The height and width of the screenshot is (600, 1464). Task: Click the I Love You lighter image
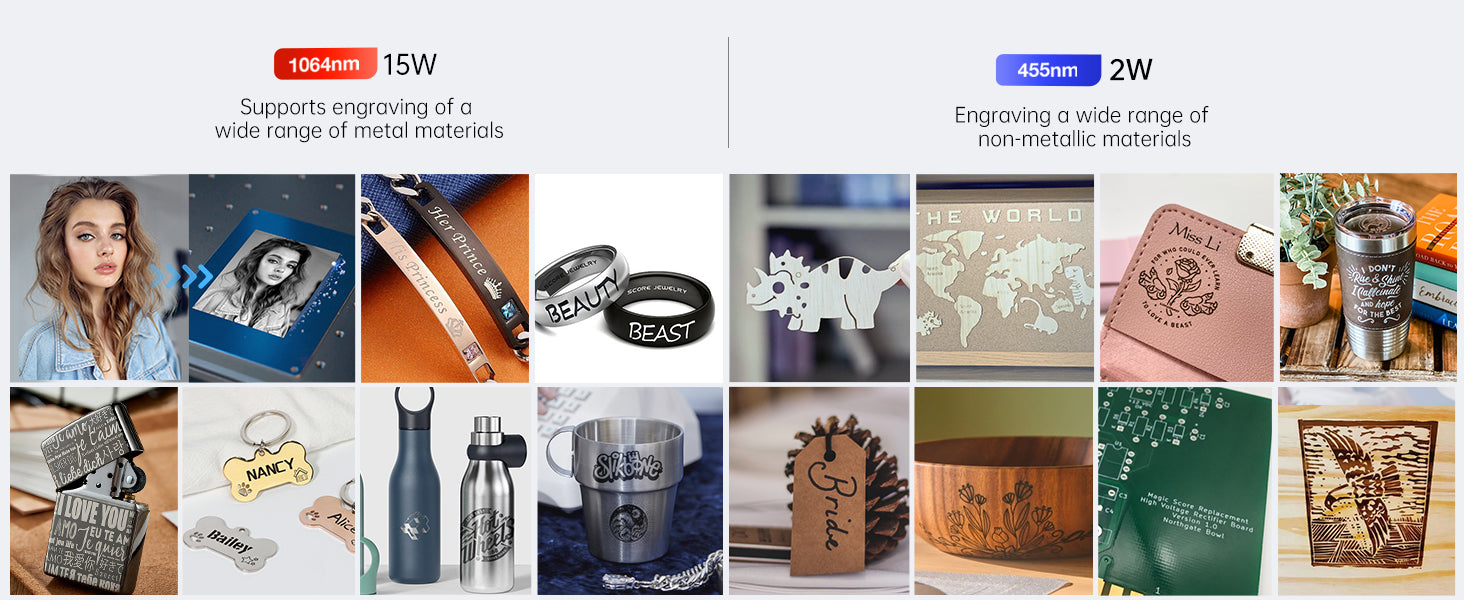94,491
